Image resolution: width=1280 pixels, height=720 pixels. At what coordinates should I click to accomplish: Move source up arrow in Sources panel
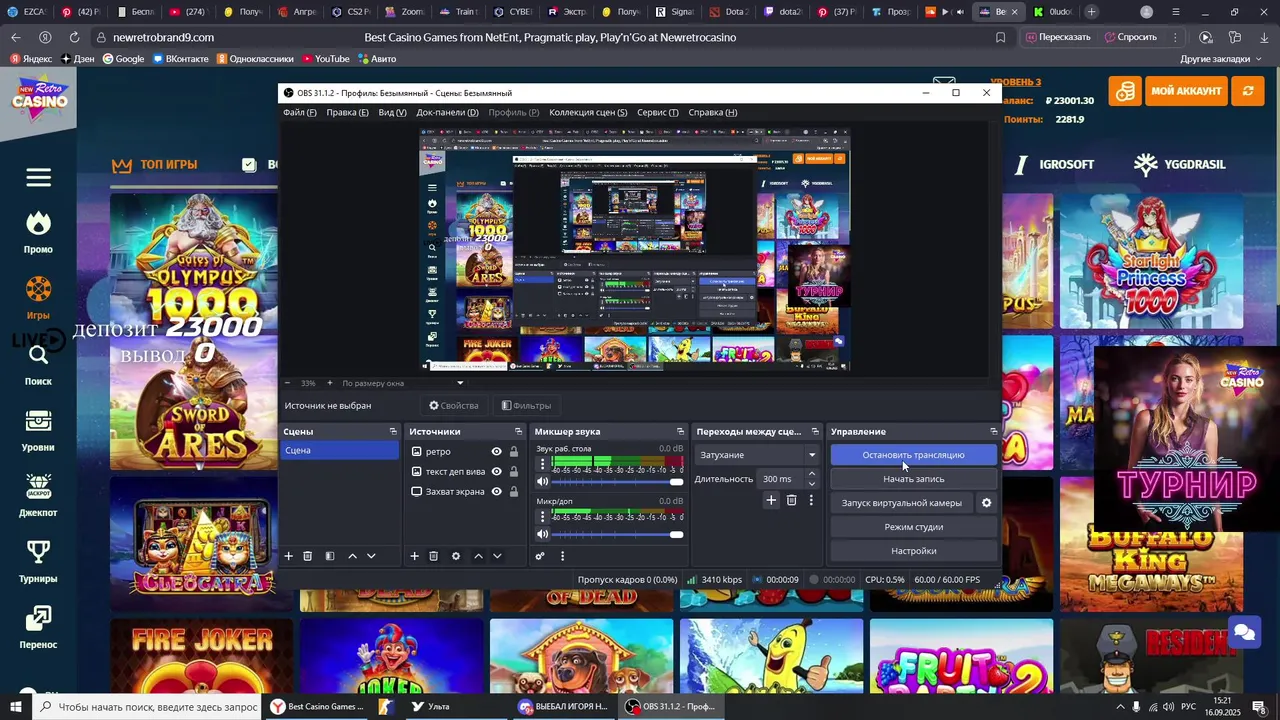pos(478,556)
